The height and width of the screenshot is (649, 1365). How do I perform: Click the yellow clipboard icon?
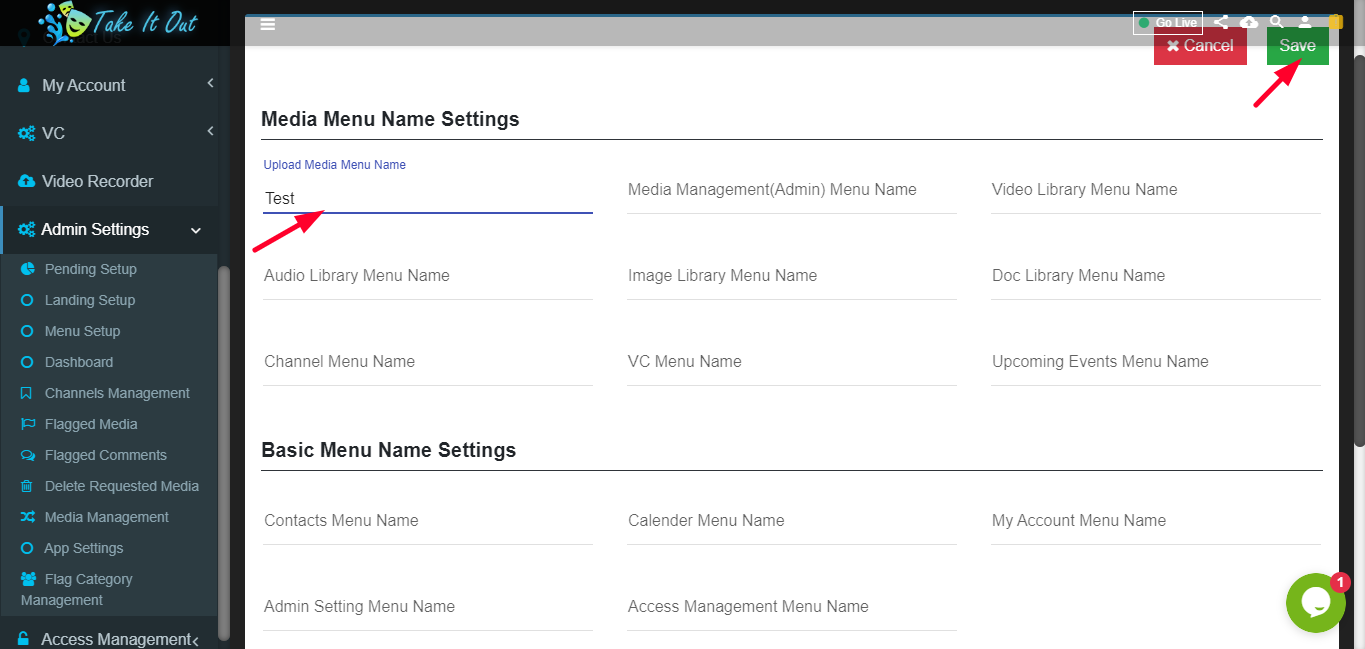tap(1335, 22)
